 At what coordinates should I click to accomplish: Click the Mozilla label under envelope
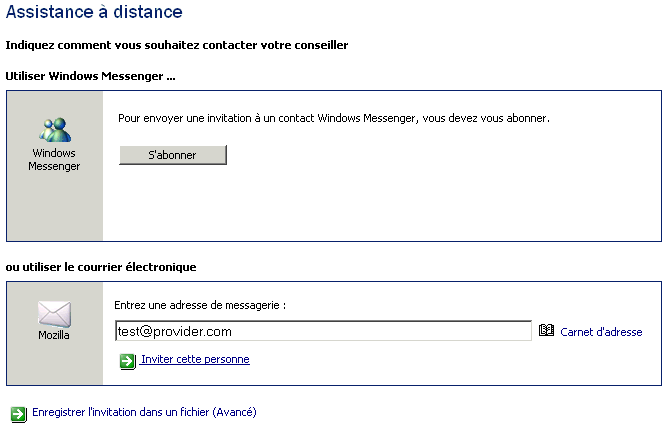pyautogui.click(x=54, y=335)
